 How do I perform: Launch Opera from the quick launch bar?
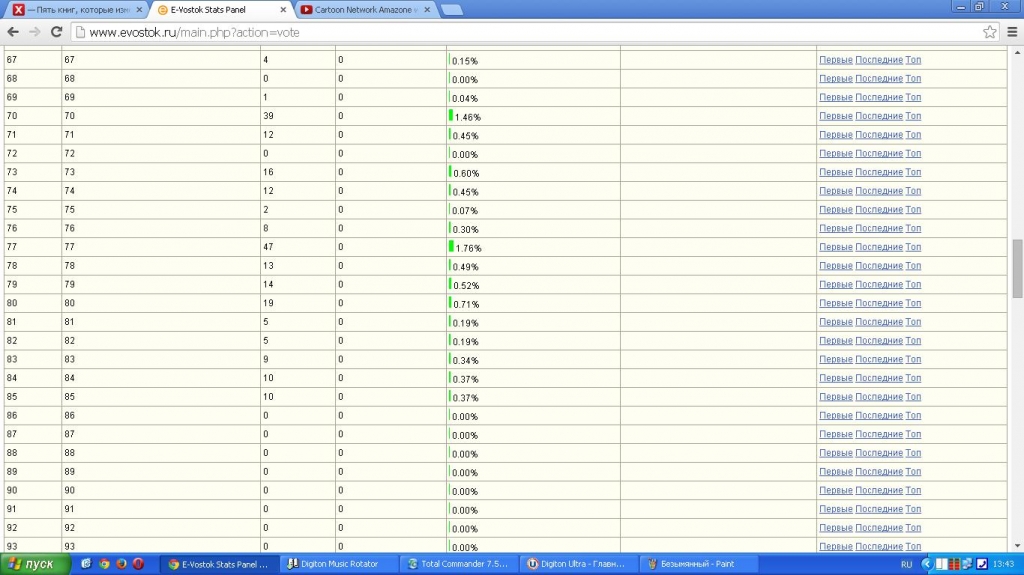[x=138, y=564]
